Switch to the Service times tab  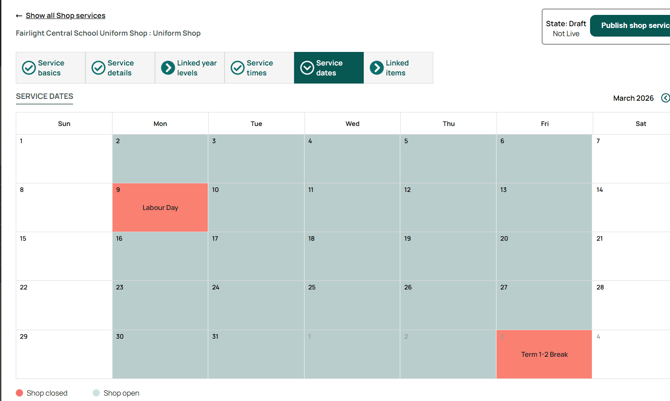(x=259, y=68)
